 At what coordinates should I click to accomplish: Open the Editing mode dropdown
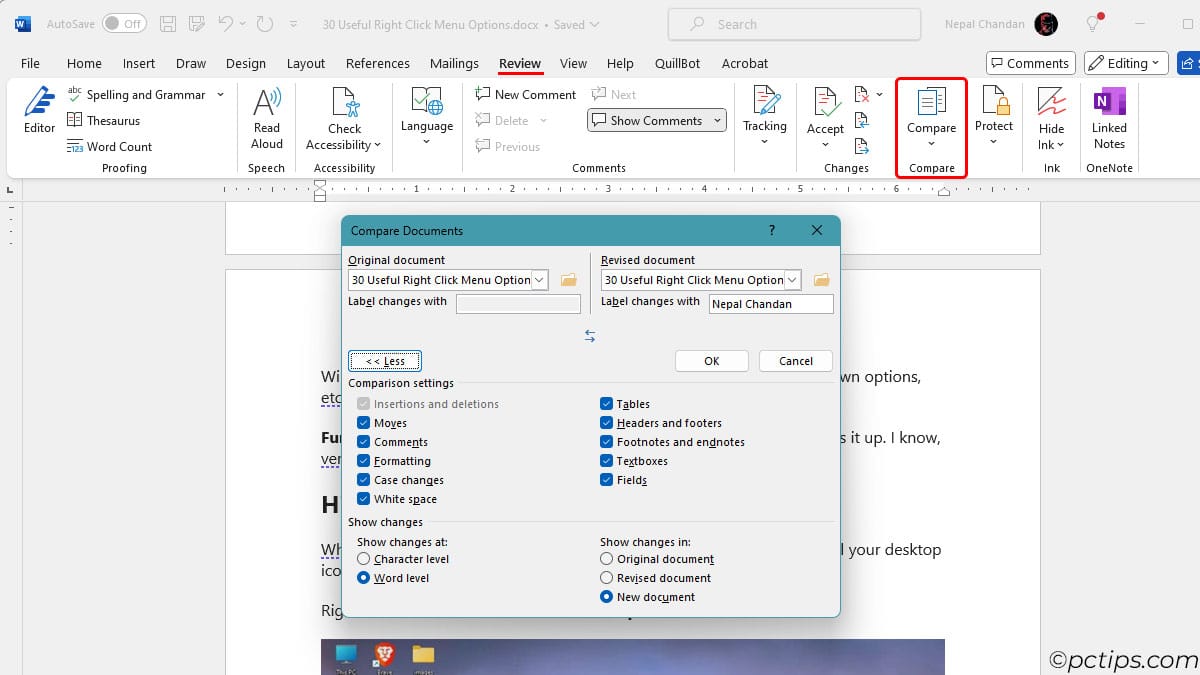1125,62
